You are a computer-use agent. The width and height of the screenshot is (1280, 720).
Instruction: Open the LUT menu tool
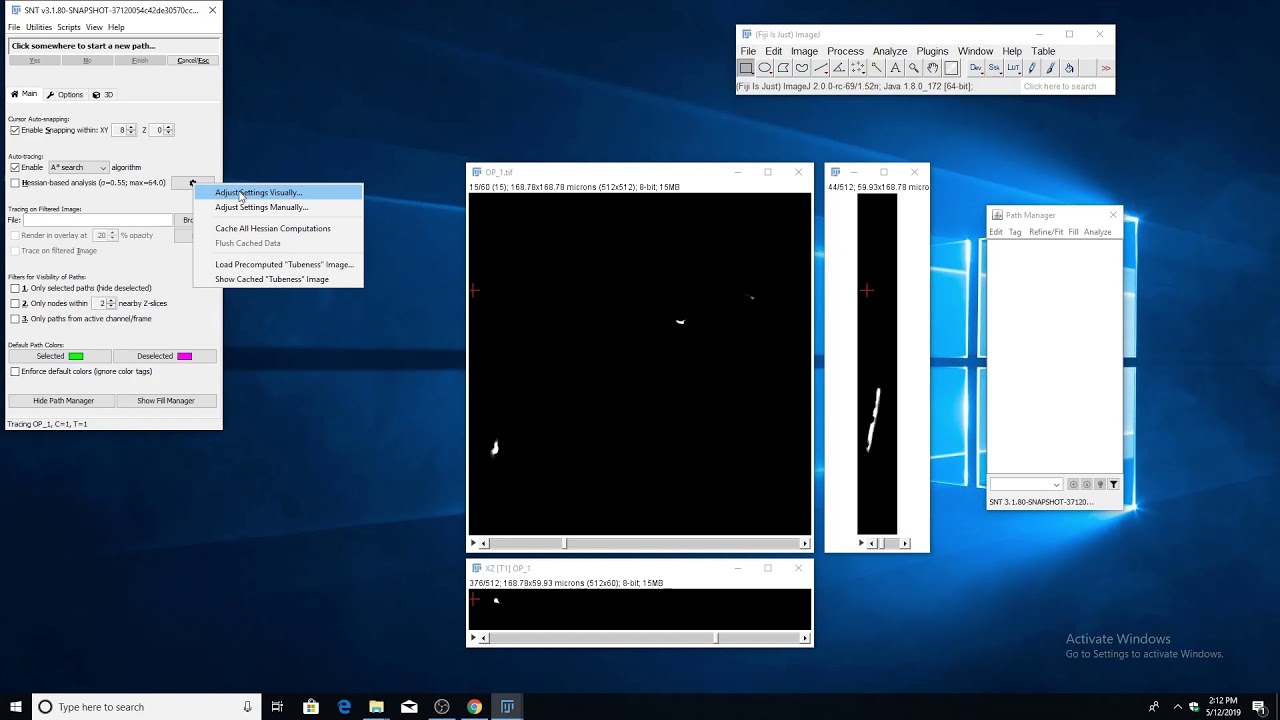(x=1013, y=68)
